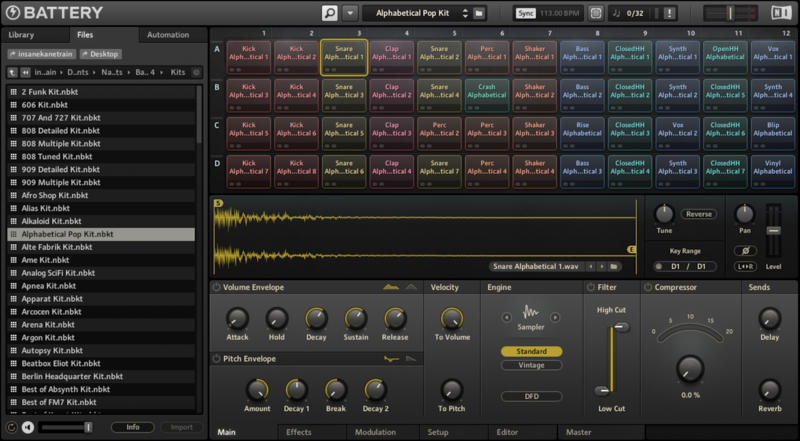Open the dropdown arrow beside the search icon
The width and height of the screenshot is (800, 441).
tap(349, 13)
